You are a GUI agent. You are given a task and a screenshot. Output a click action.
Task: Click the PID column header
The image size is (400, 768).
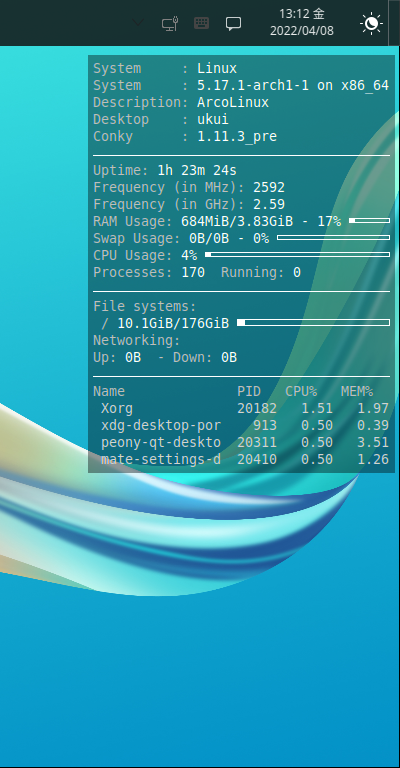coord(249,391)
